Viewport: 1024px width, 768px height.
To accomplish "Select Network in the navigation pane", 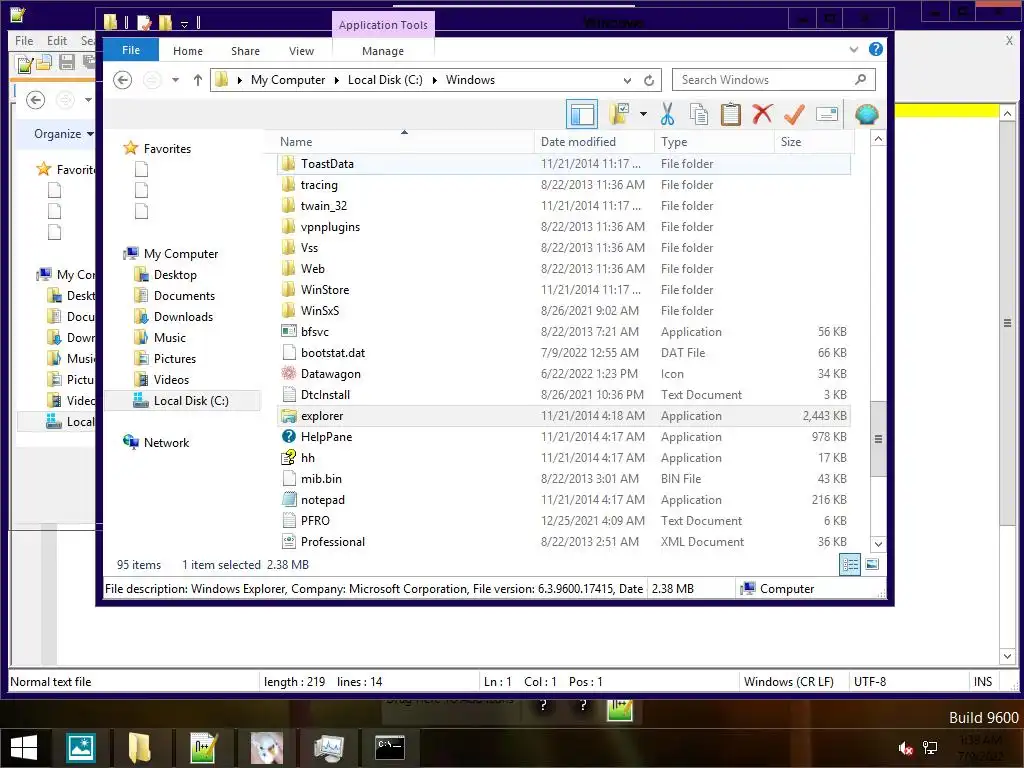I will 167,443.
